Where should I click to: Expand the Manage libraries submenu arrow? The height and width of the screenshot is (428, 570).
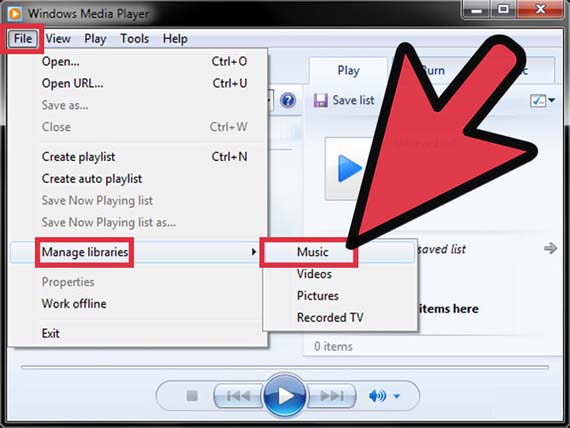pos(254,252)
